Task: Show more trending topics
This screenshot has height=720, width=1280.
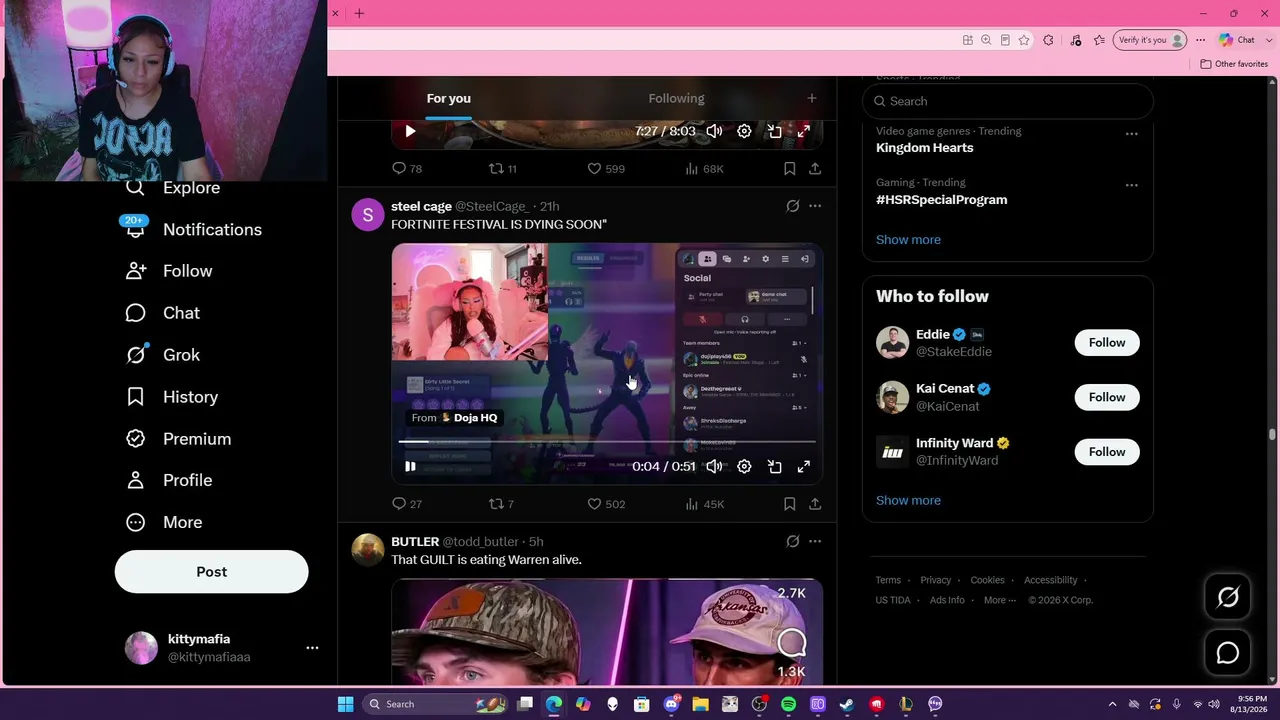Action: coord(908,240)
